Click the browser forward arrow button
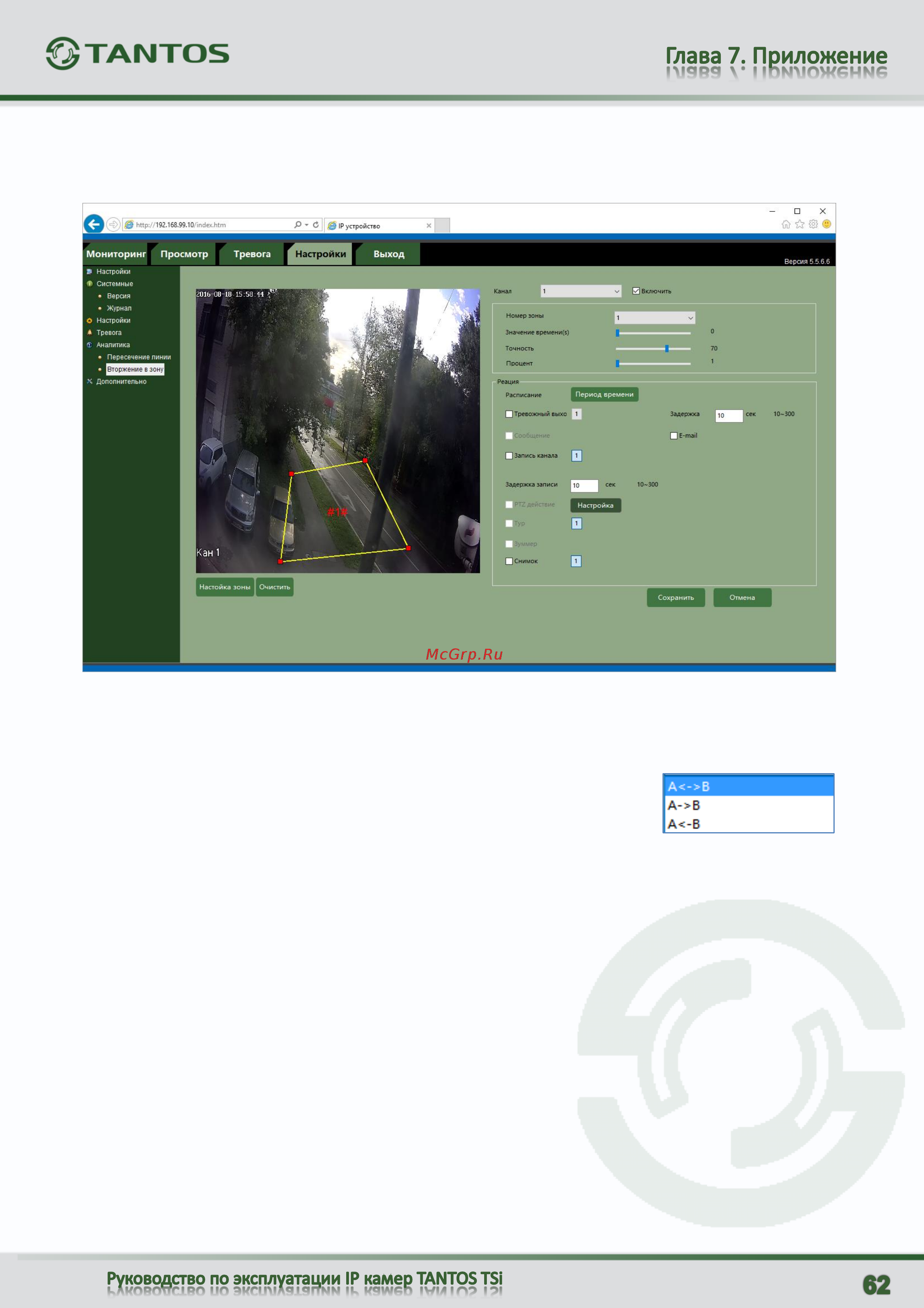This screenshot has height=1308, width=924. pyautogui.click(x=113, y=224)
